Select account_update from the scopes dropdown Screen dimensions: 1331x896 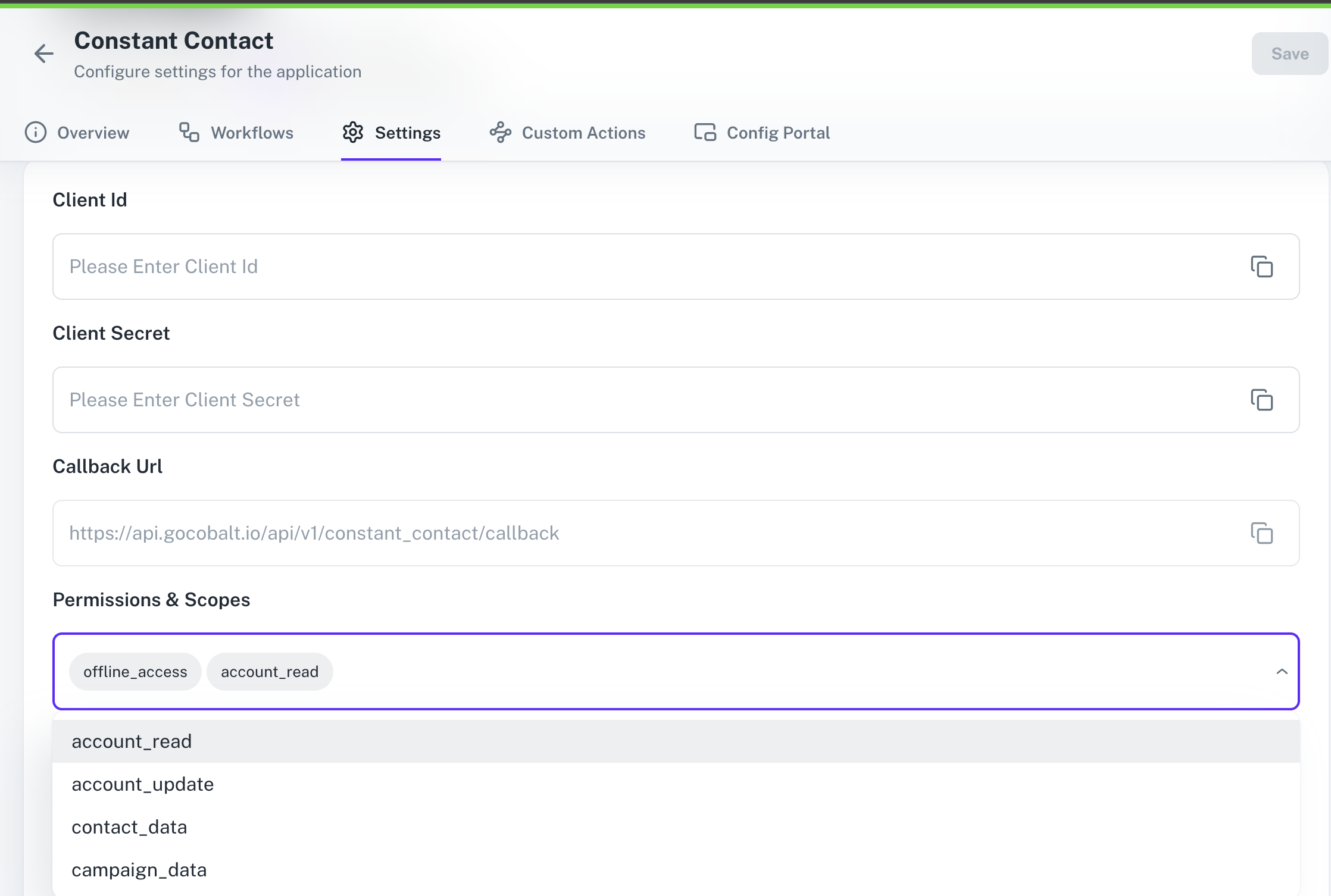(142, 784)
